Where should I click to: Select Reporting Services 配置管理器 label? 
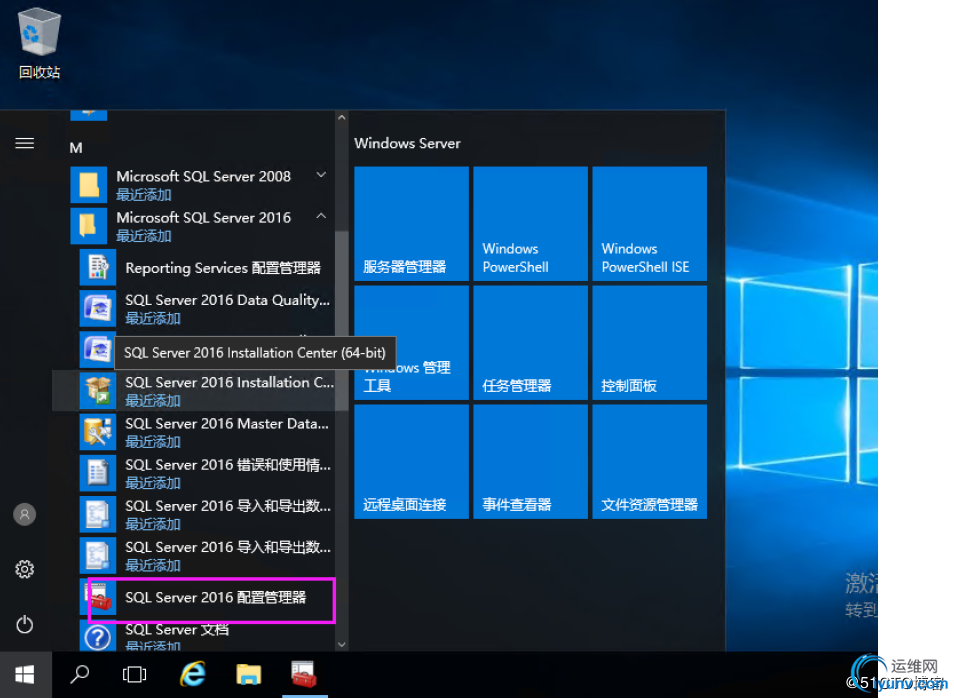(223, 268)
